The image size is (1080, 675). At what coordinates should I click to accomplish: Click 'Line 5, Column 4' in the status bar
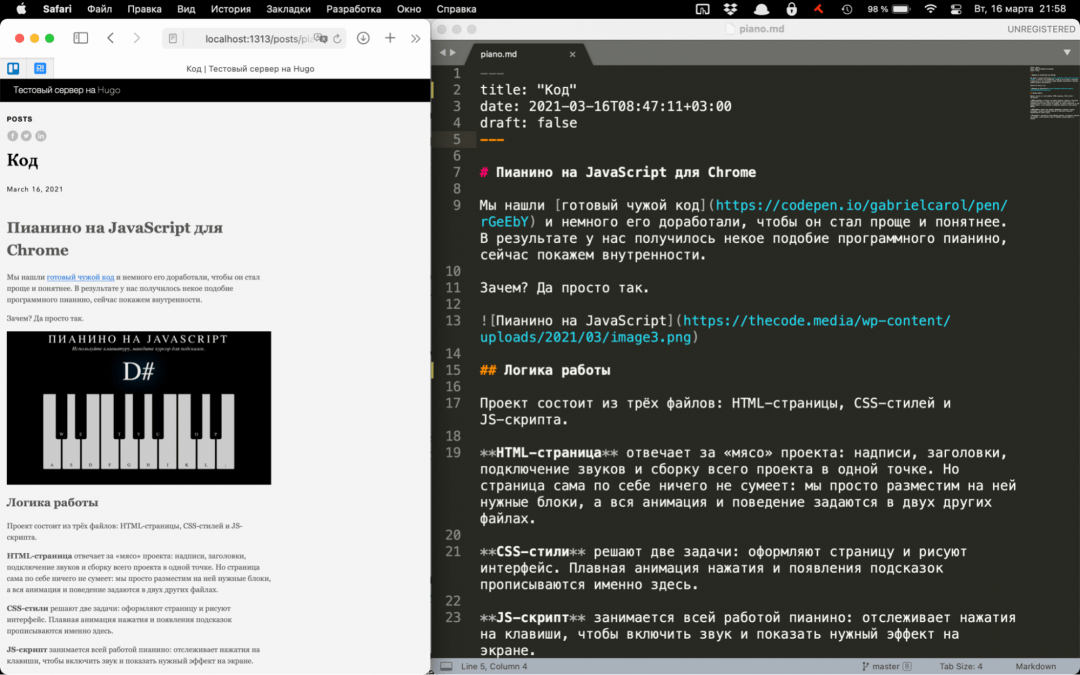(x=493, y=665)
